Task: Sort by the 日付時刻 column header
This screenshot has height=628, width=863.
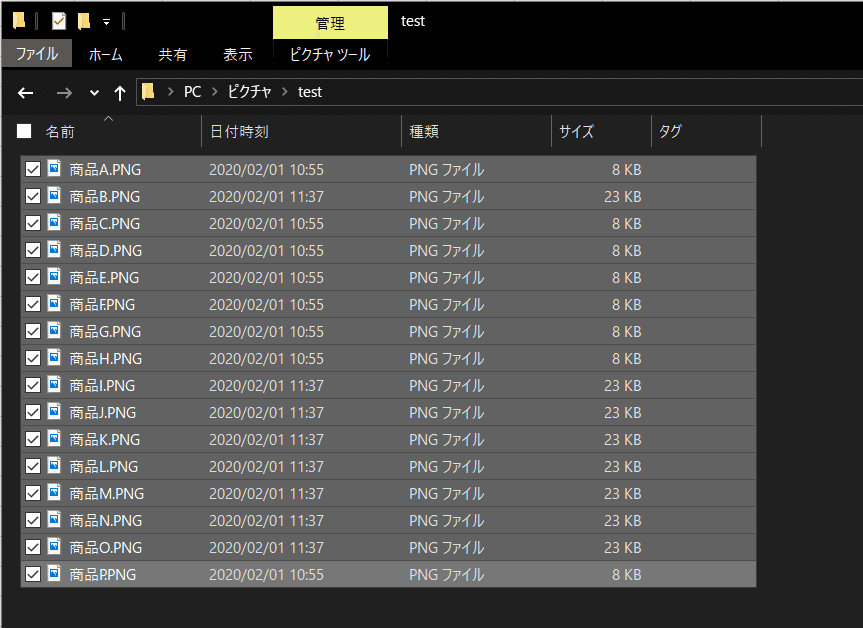Action: point(239,132)
